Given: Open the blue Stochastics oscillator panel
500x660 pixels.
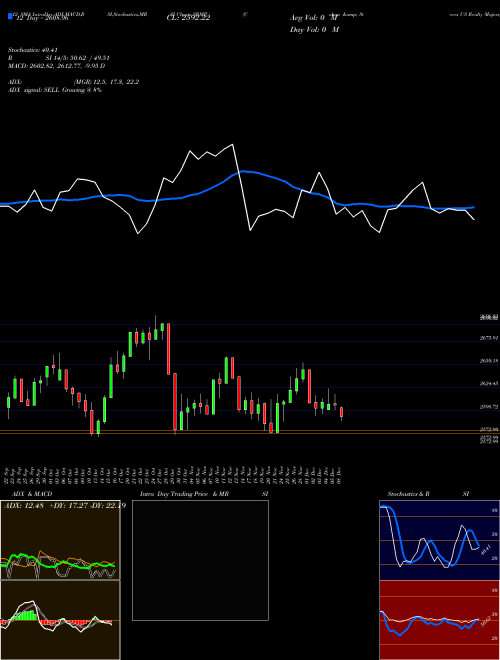Looking at the screenshot, I should click(439, 540).
